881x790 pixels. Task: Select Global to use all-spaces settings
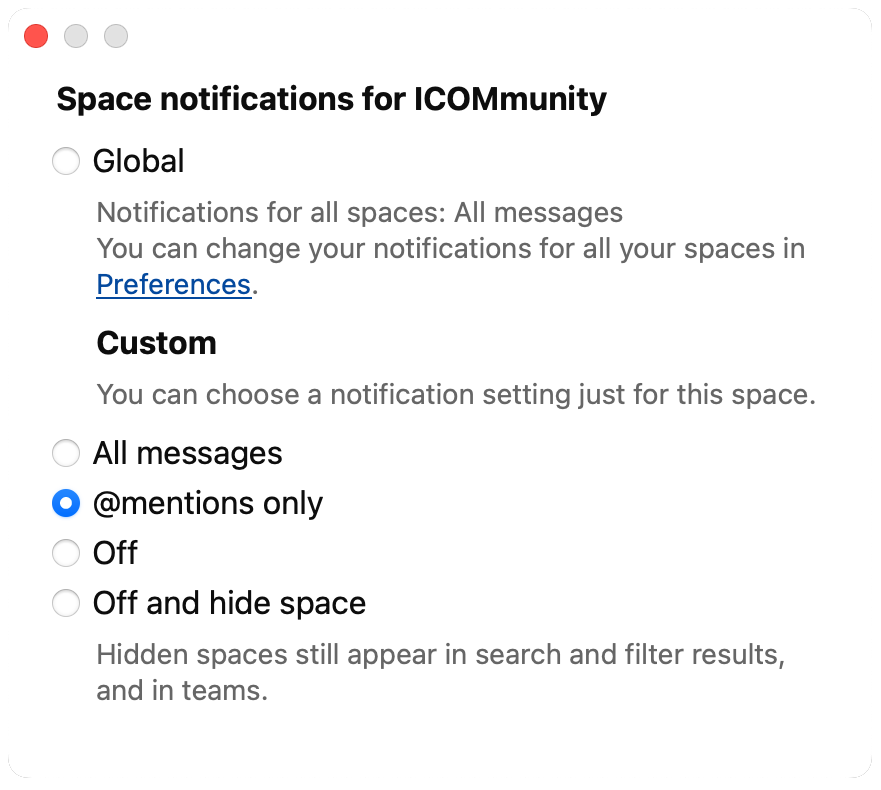click(65, 161)
